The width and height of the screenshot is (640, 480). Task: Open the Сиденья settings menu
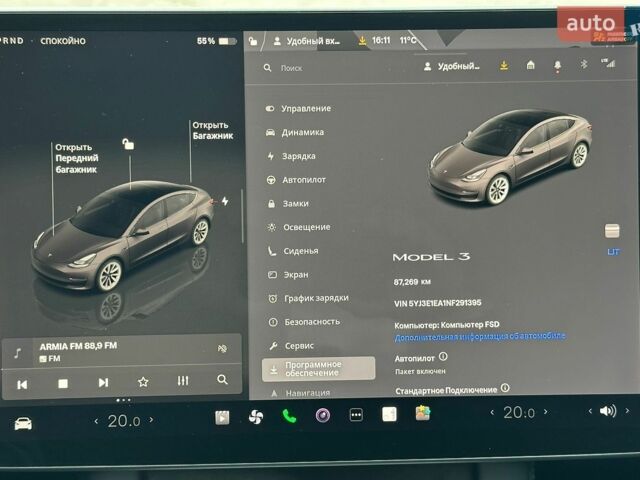pos(293,251)
